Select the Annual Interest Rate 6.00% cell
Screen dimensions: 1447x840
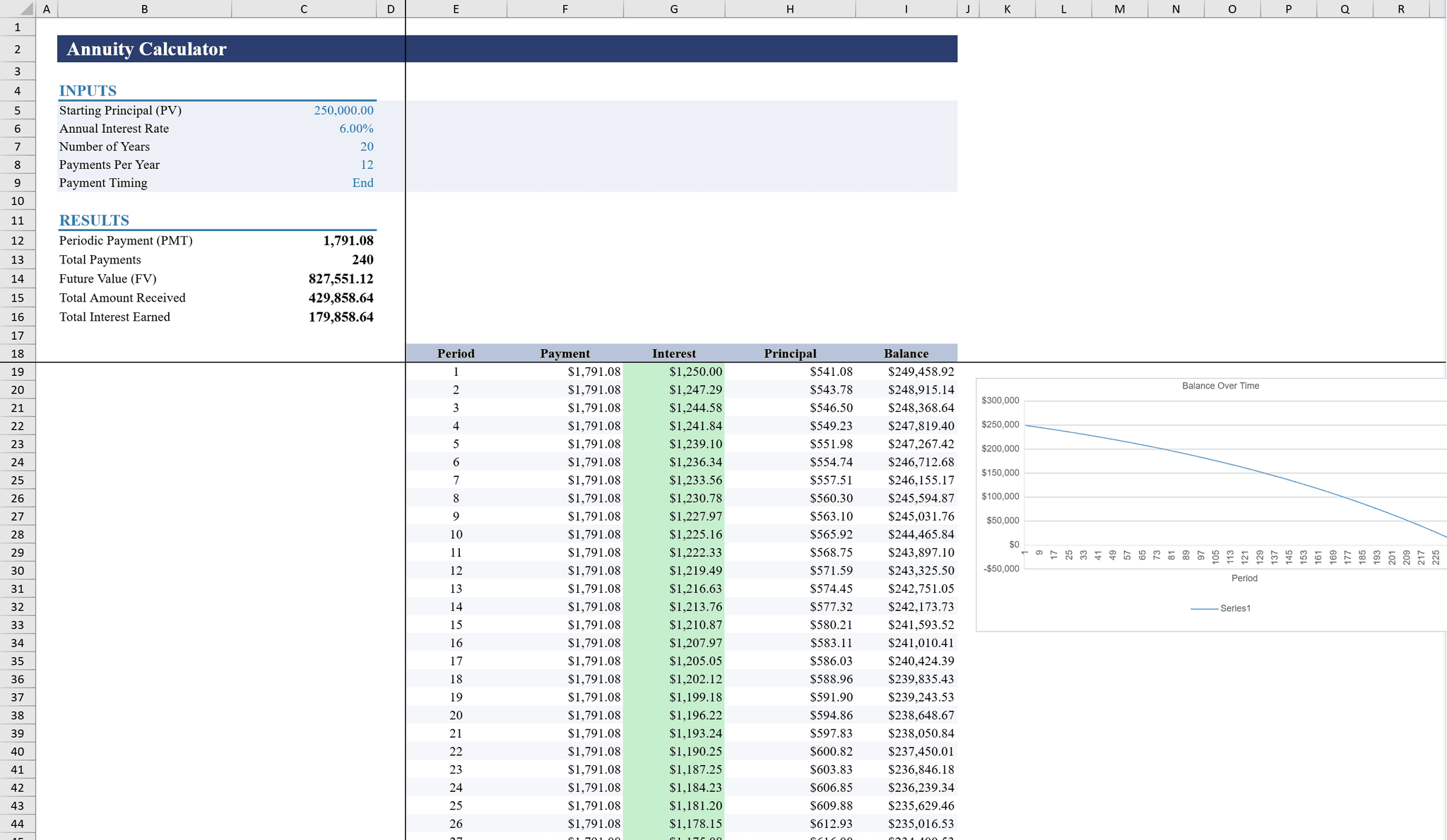click(304, 129)
